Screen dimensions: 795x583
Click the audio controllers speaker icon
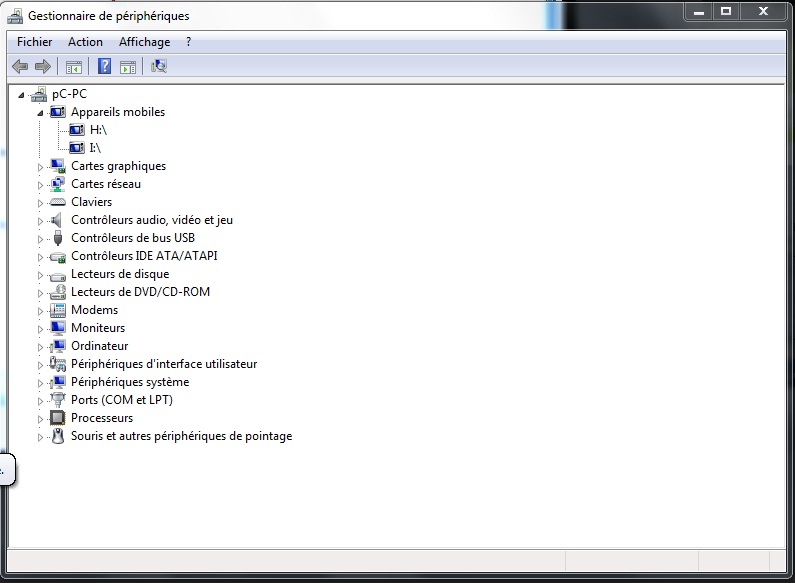tap(57, 220)
